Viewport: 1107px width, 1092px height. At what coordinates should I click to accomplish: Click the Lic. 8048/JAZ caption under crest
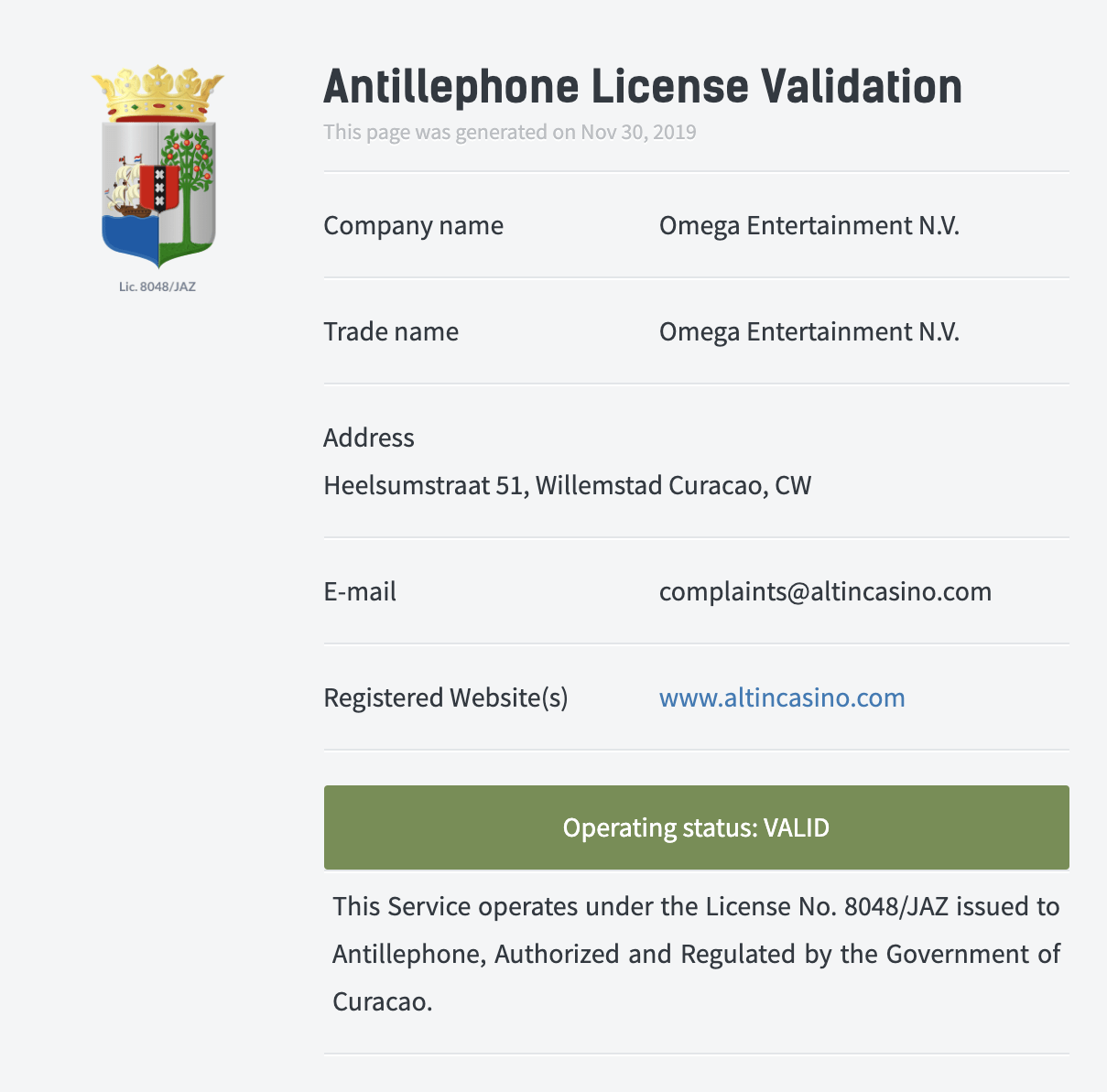[157, 287]
